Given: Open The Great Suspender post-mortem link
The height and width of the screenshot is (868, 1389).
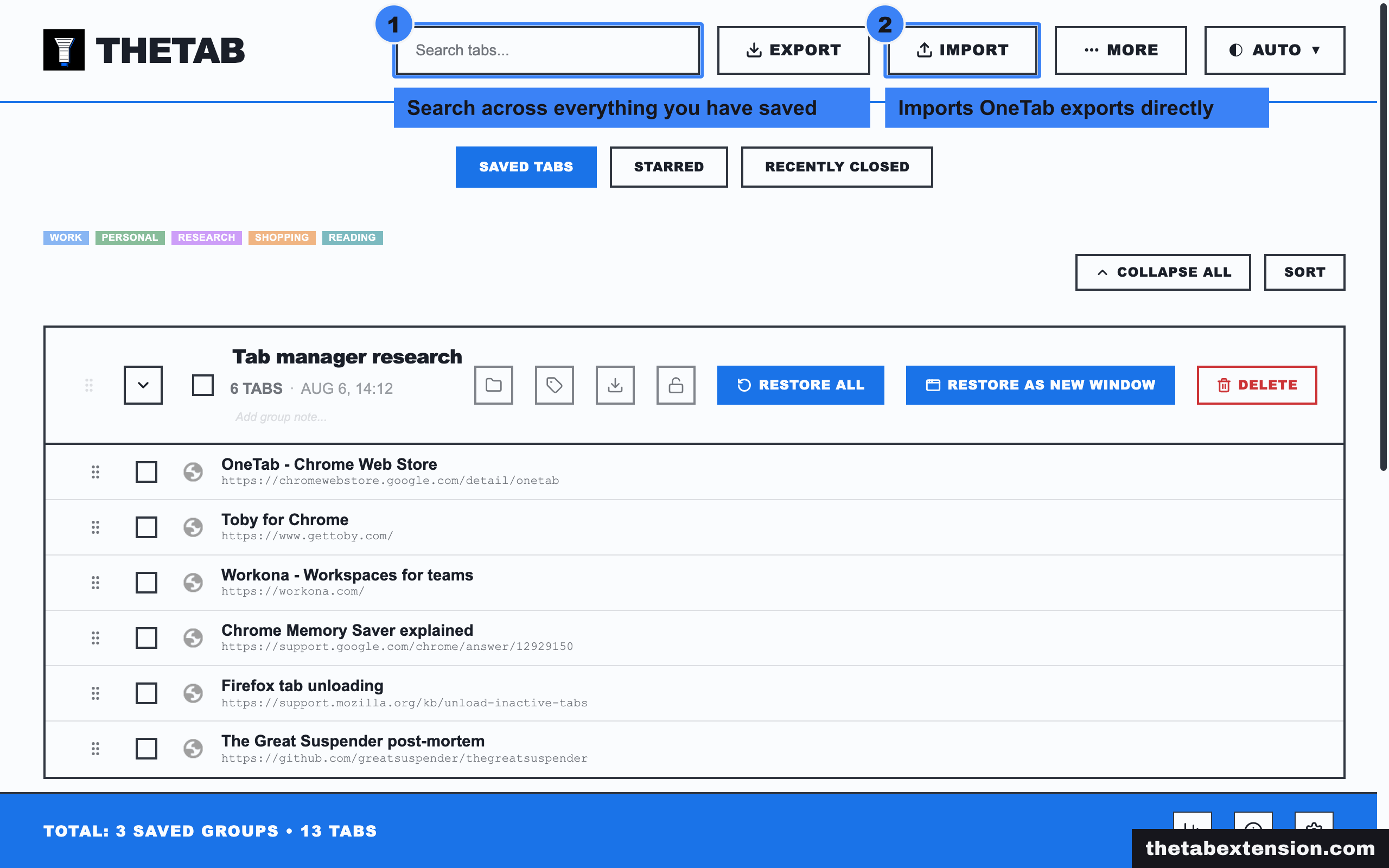Looking at the screenshot, I should (x=353, y=741).
